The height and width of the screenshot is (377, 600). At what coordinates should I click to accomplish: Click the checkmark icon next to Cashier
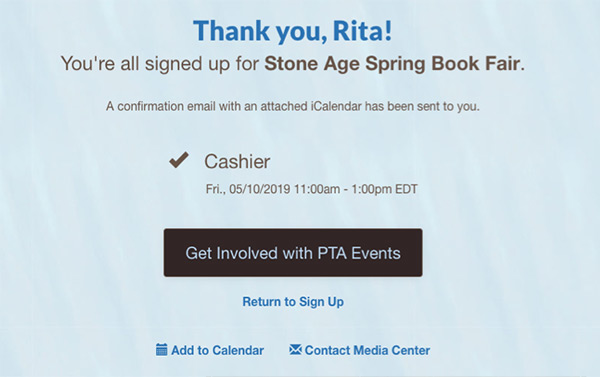(179, 160)
